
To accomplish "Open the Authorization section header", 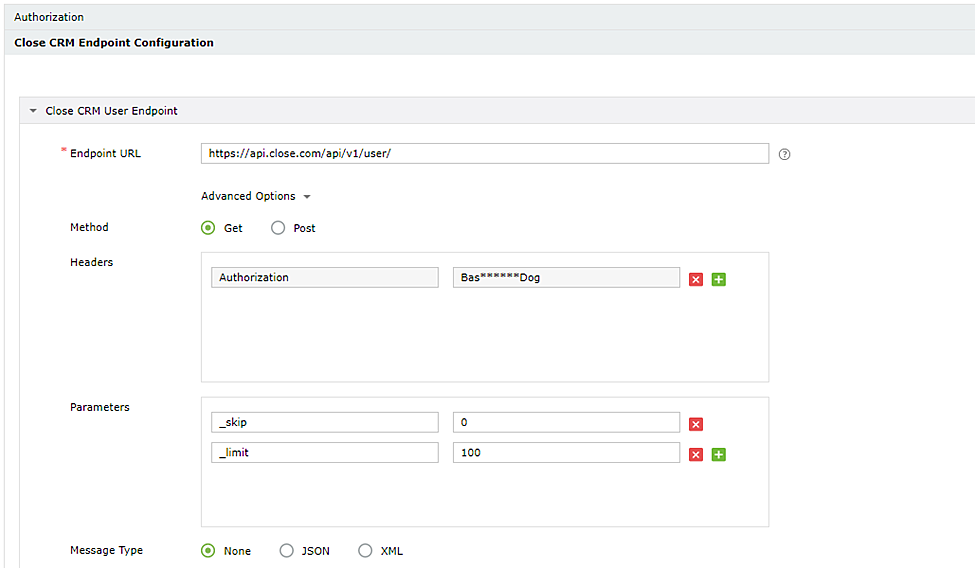I will pos(49,17).
